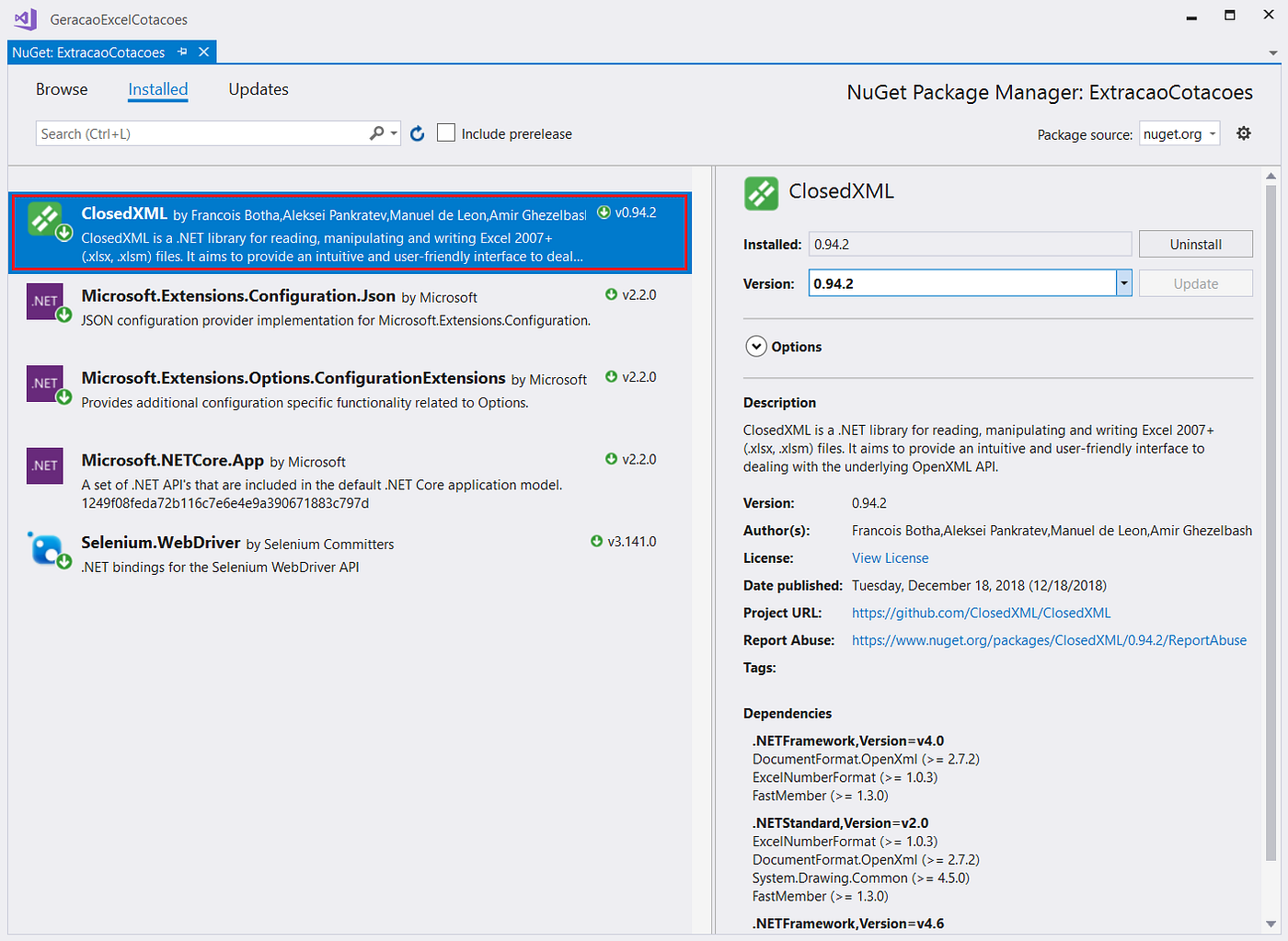Pin the NuGet: ExtracaoCotacoes tab
The height and width of the screenshot is (941, 1288).
182,52
